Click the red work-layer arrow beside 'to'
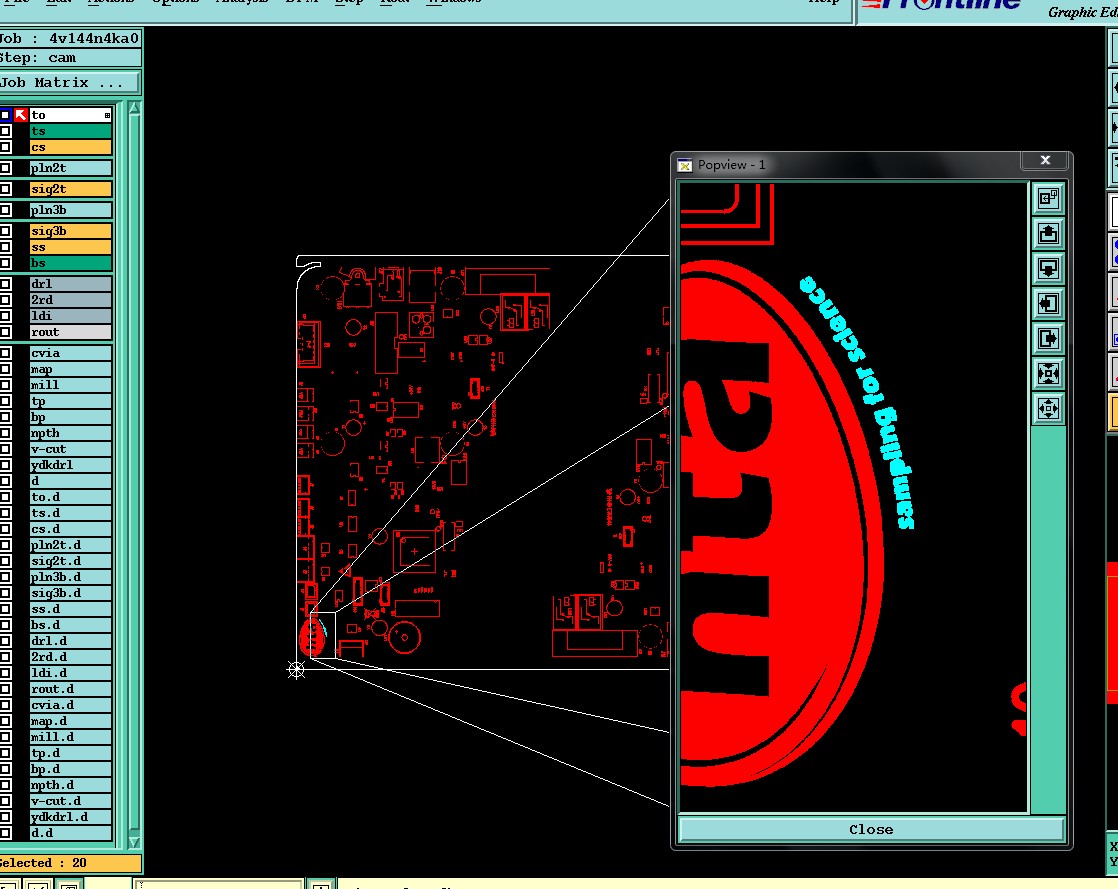 (x=21, y=115)
